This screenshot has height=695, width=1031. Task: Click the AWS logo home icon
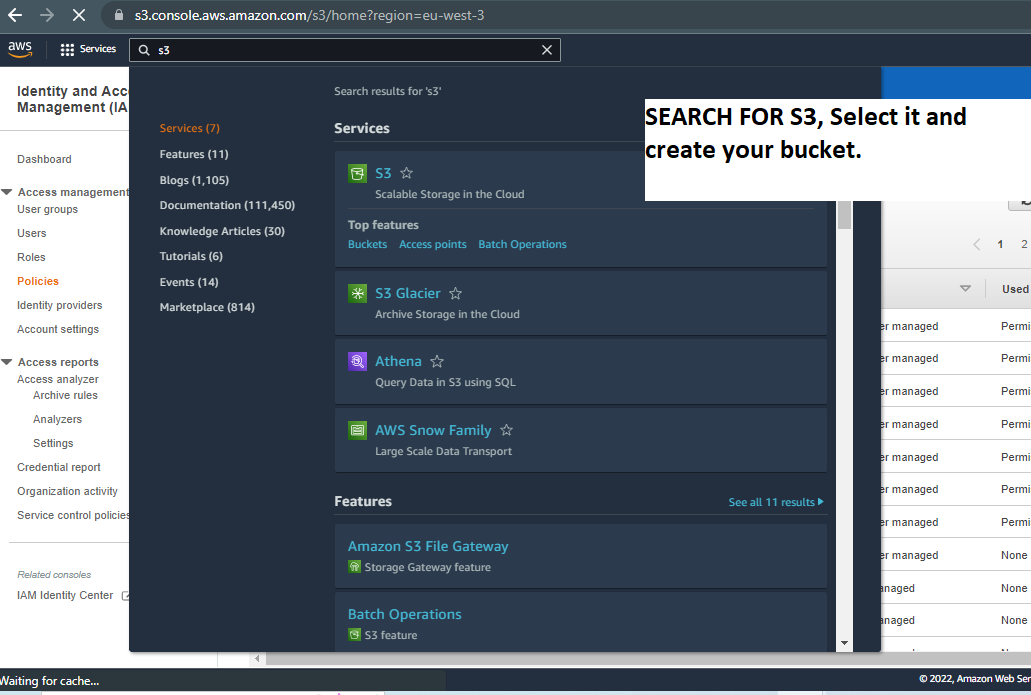click(20, 49)
